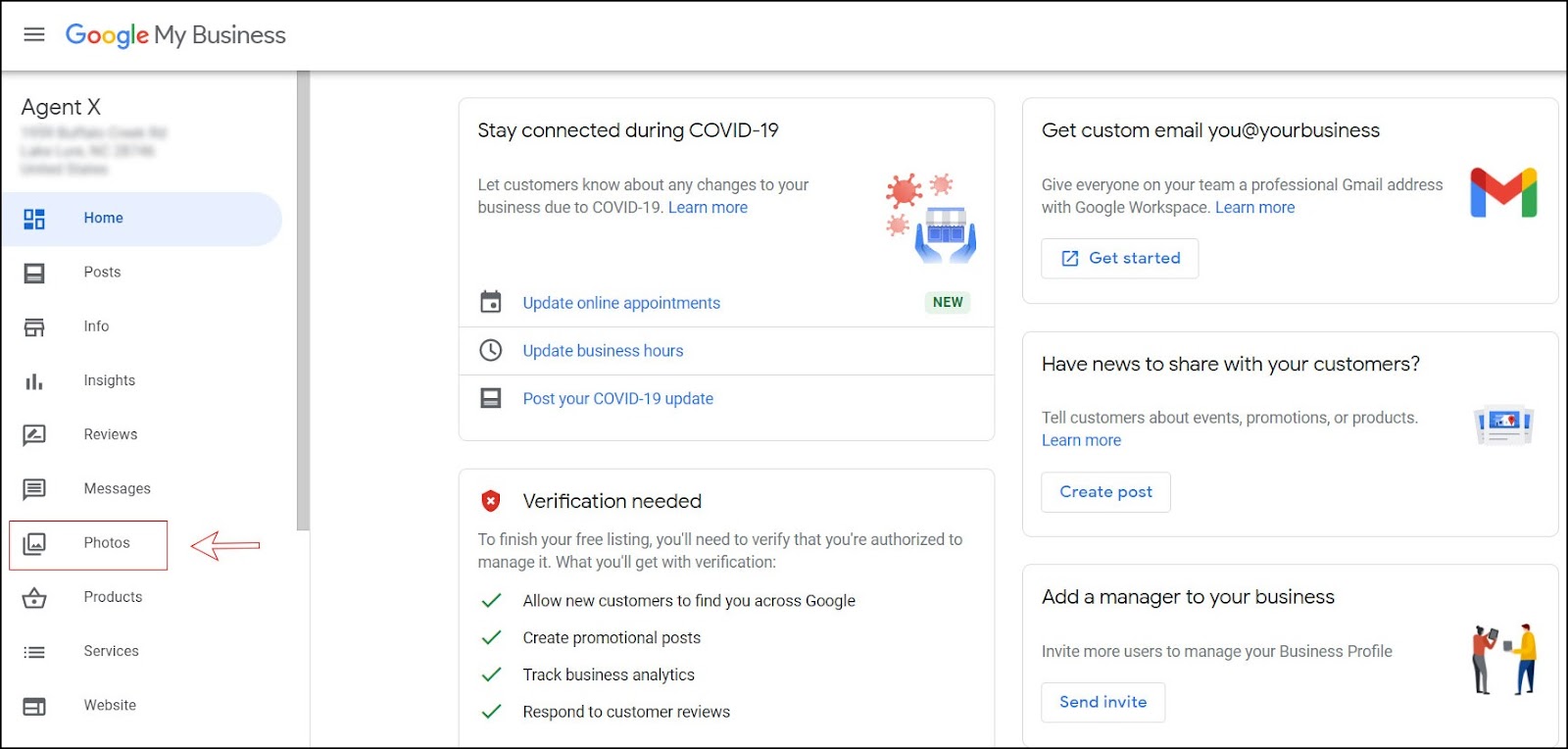This screenshot has width=1568, height=749.
Task: Click the Get started button
Action: pos(1119,259)
